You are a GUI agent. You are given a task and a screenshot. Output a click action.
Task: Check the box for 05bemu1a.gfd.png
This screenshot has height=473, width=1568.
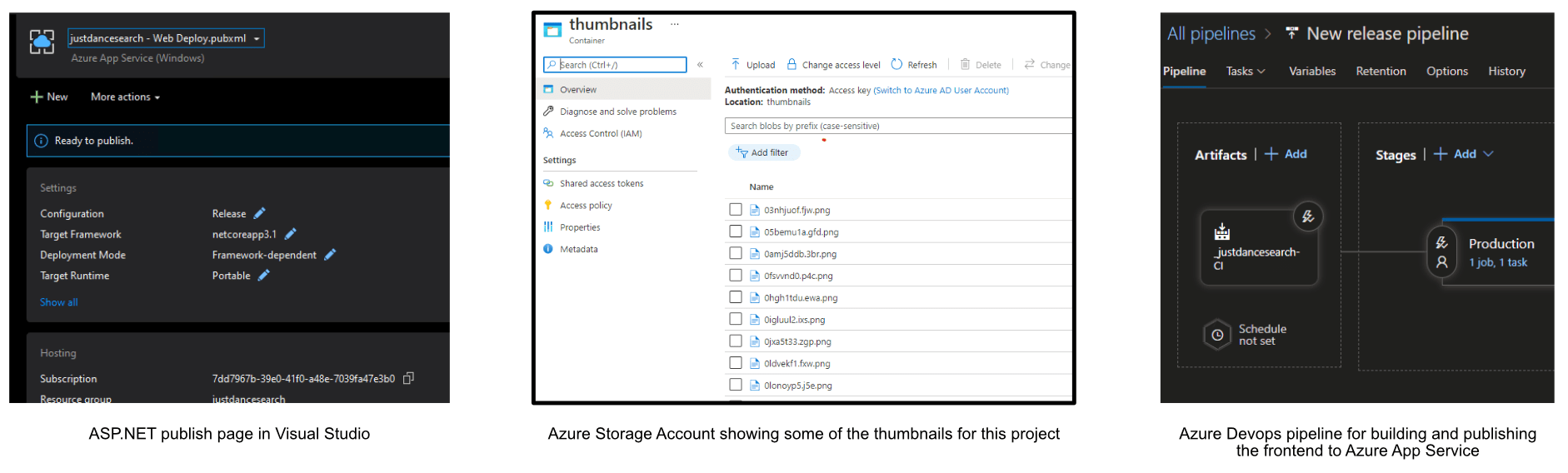coord(735,231)
